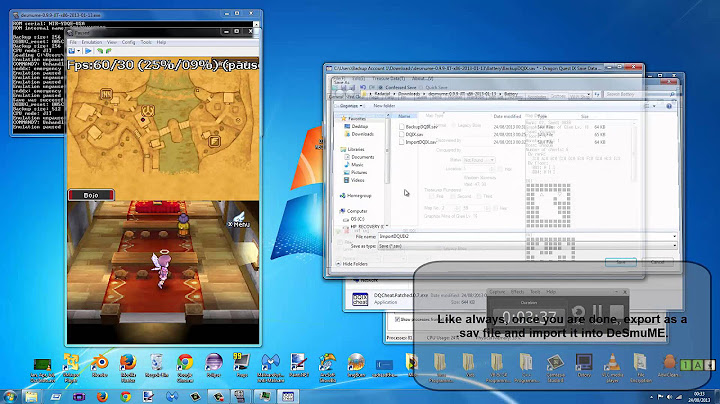Image resolution: width=720 pixels, height=404 pixels.
Task: Click the Windows Start button
Action: point(10,396)
